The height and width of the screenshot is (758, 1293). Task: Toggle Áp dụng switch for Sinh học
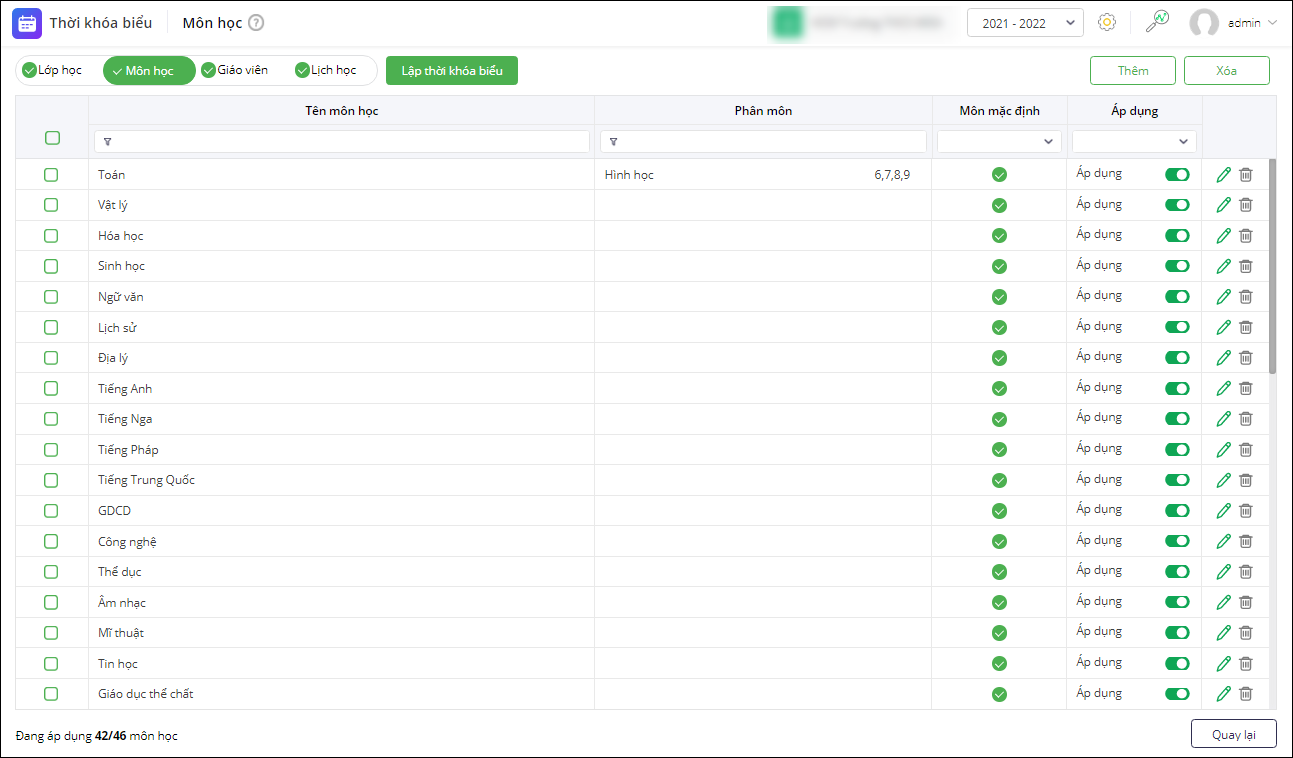click(x=1177, y=266)
